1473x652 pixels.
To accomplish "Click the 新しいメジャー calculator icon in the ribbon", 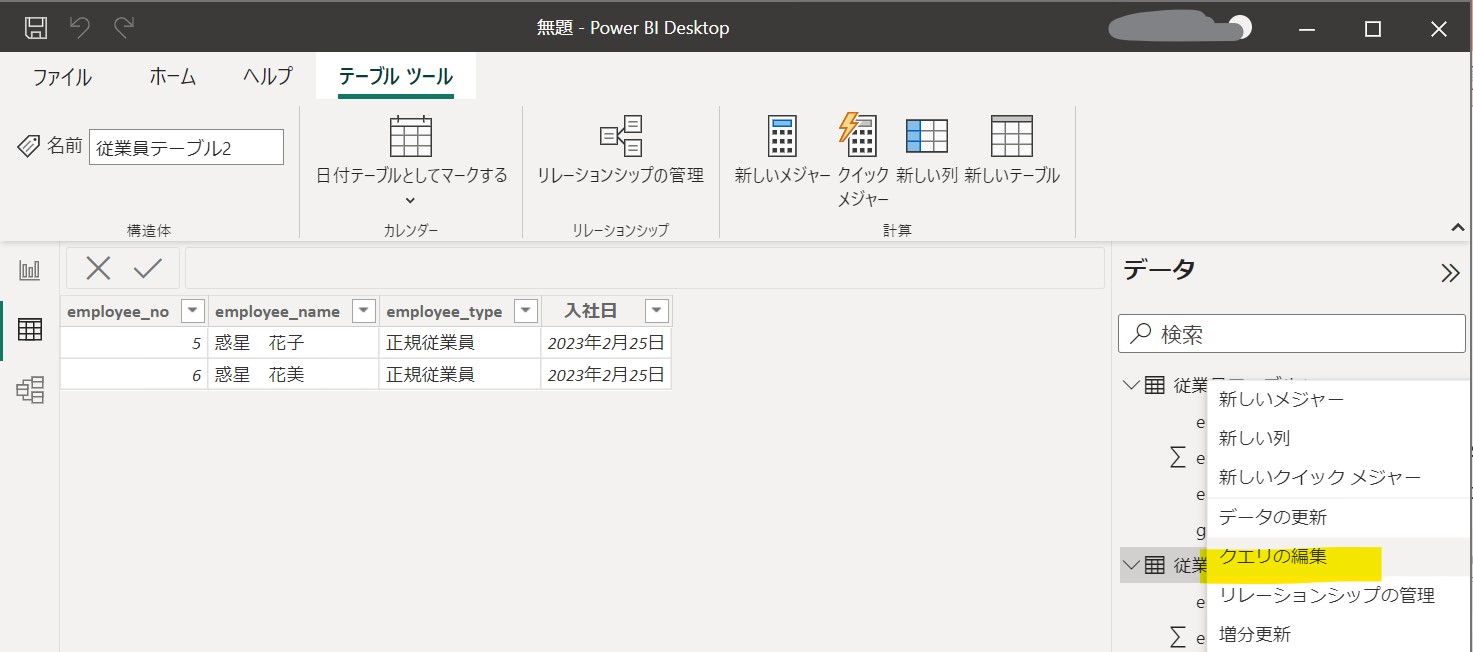I will click(x=782, y=136).
